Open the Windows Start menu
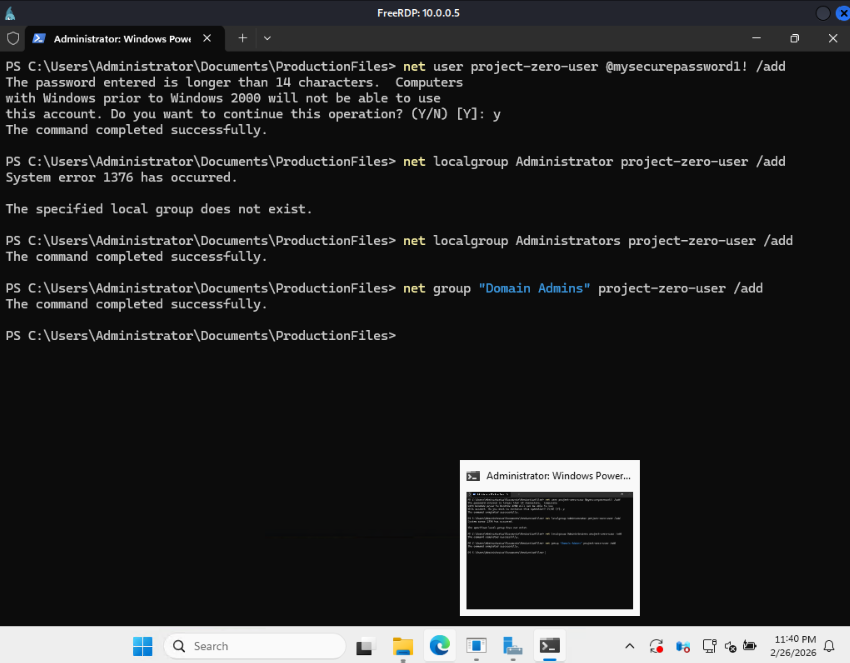850x663 pixels. coord(143,646)
